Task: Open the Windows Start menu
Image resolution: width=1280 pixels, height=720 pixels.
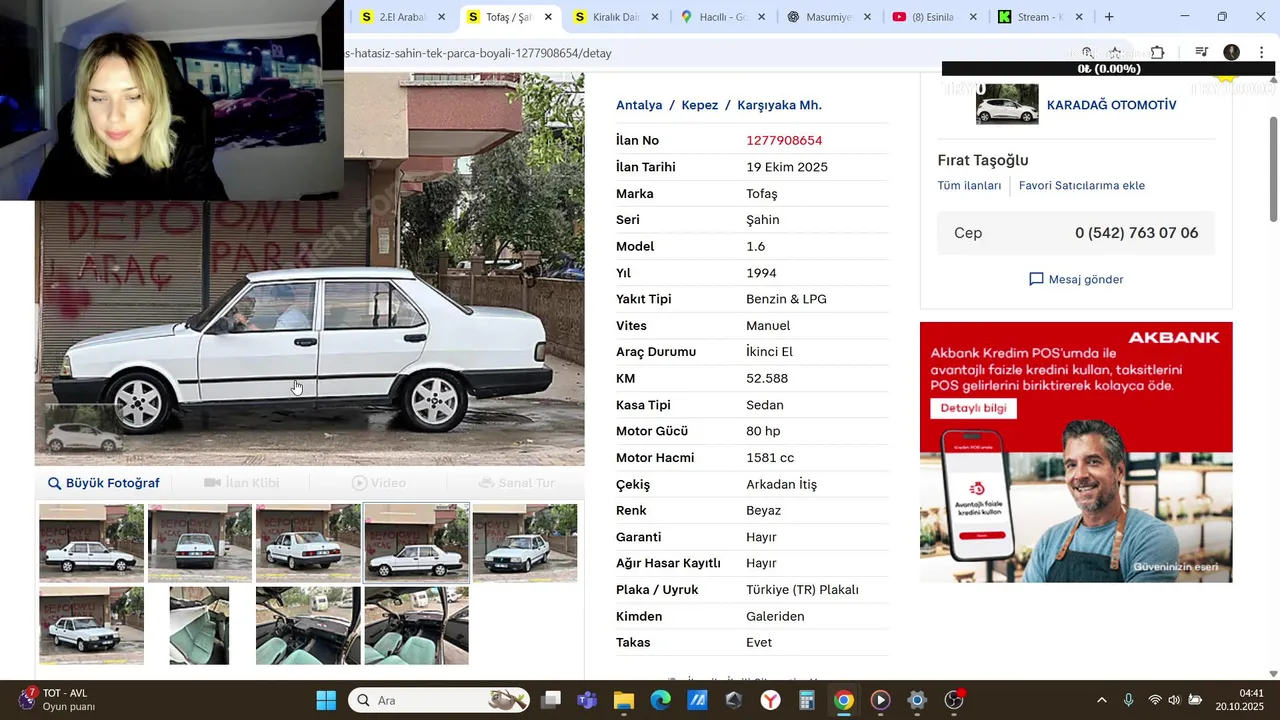Action: pyautogui.click(x=326, y=700)
